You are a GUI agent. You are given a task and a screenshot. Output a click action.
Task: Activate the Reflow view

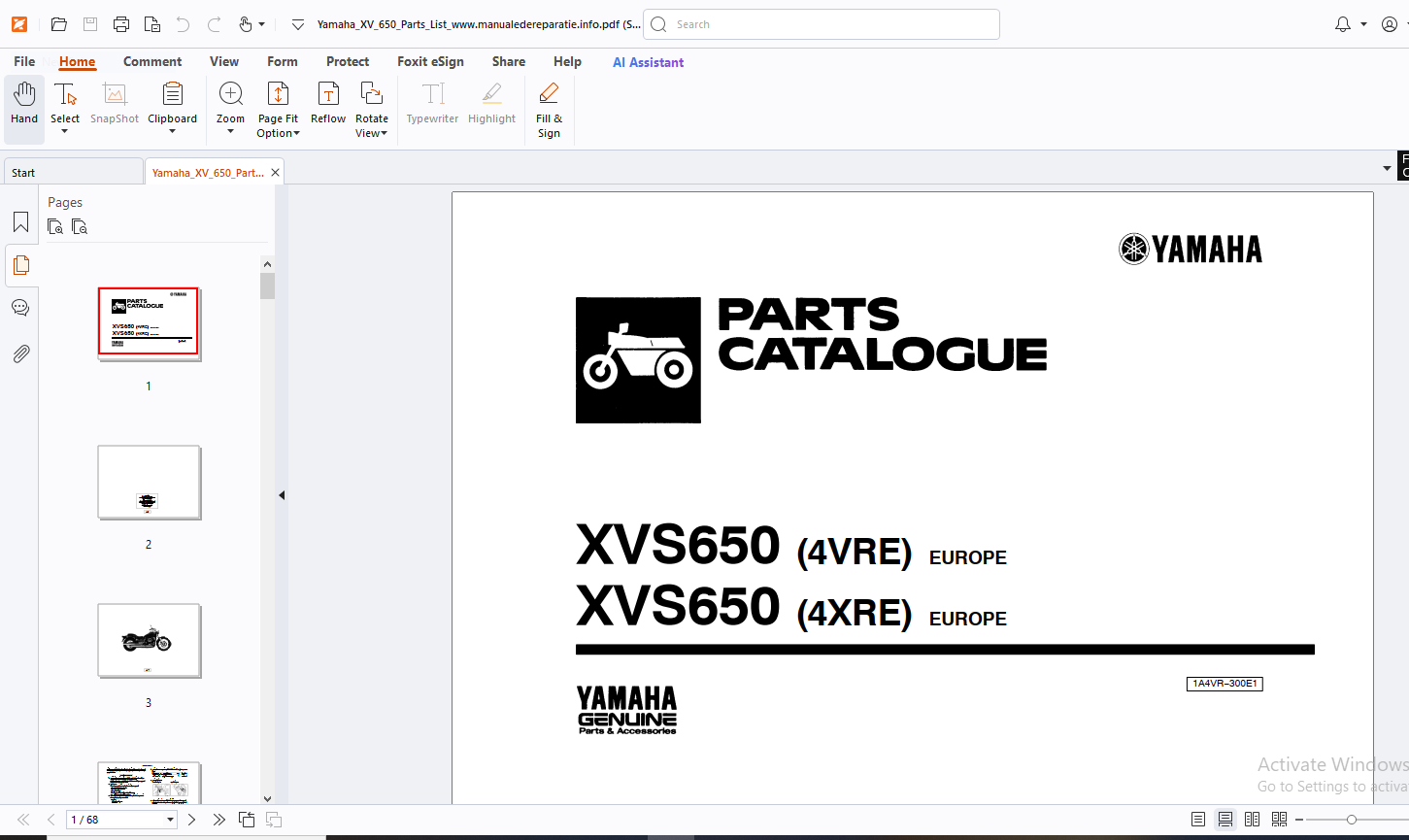point(328,103)
